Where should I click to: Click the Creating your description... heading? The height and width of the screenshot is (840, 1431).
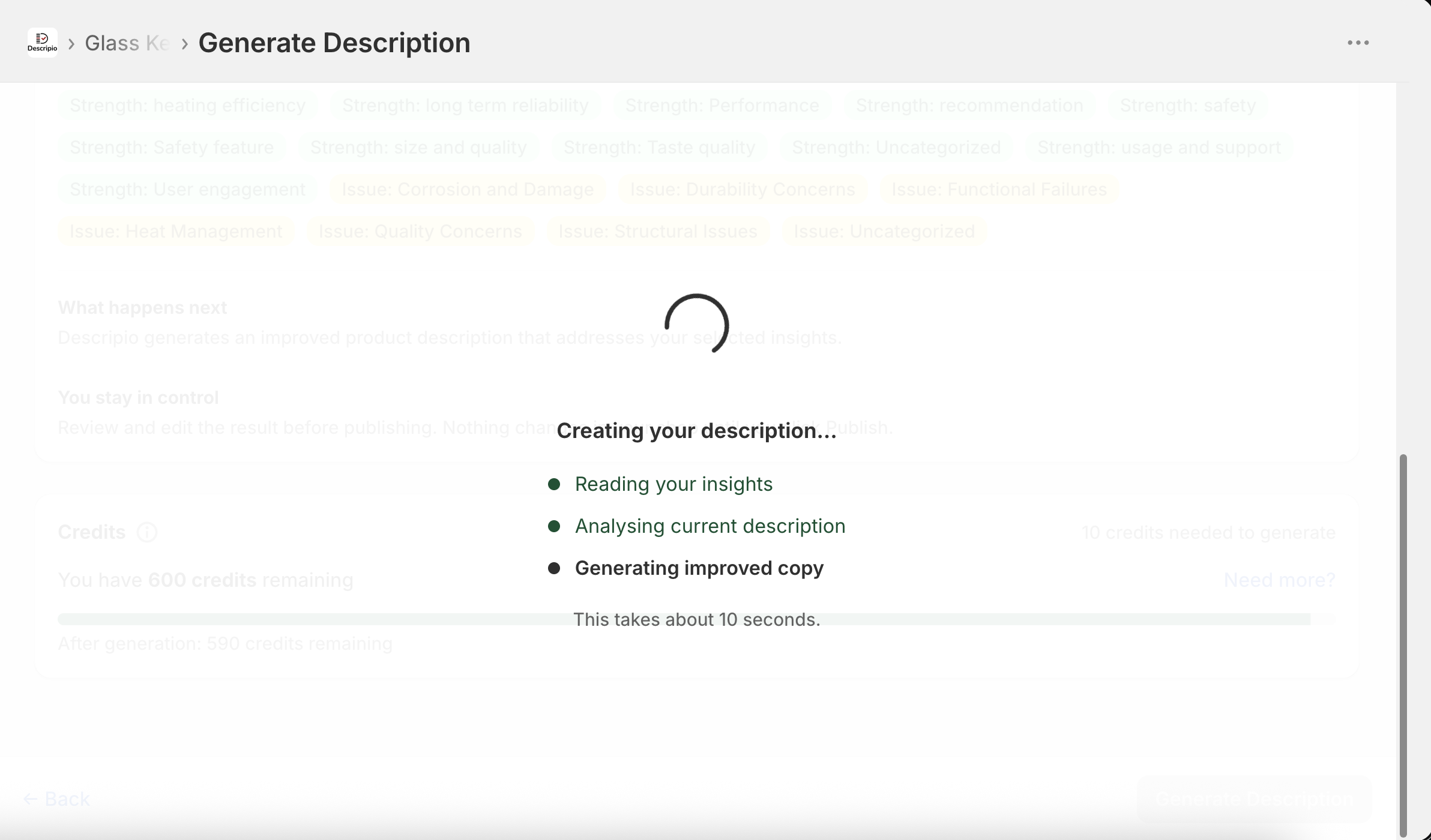click(x=696, y=431)
